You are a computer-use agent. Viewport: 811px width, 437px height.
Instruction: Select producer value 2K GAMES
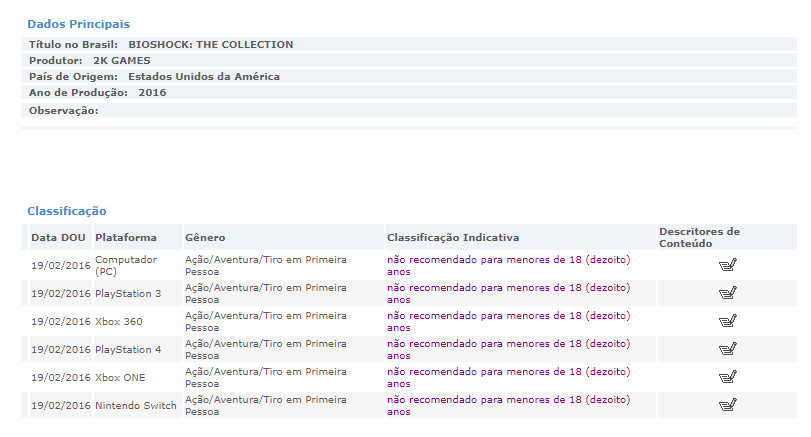(122, 61)
